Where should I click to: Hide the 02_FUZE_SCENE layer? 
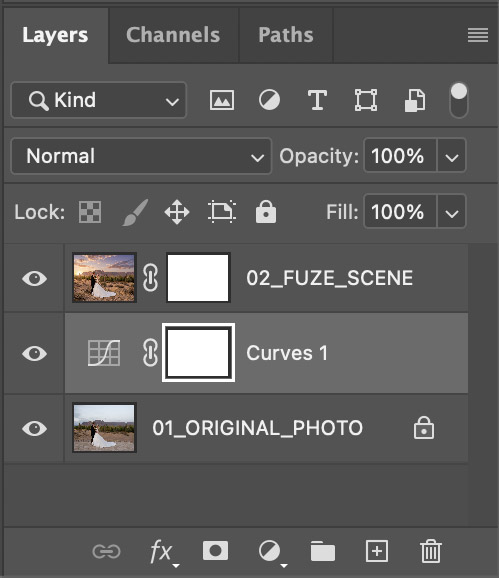click(x=34, y=278)
